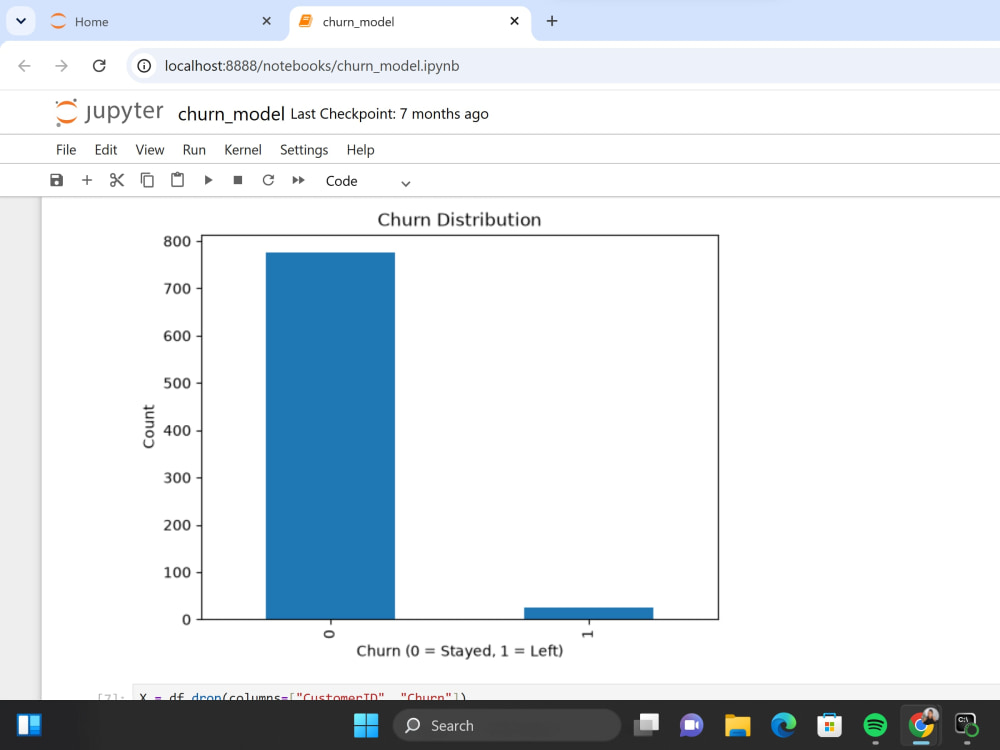Image resolution: width=1000 pixels, height=750 pixels.
Task: View site information icon in address bar
Action: coord(144,66)
